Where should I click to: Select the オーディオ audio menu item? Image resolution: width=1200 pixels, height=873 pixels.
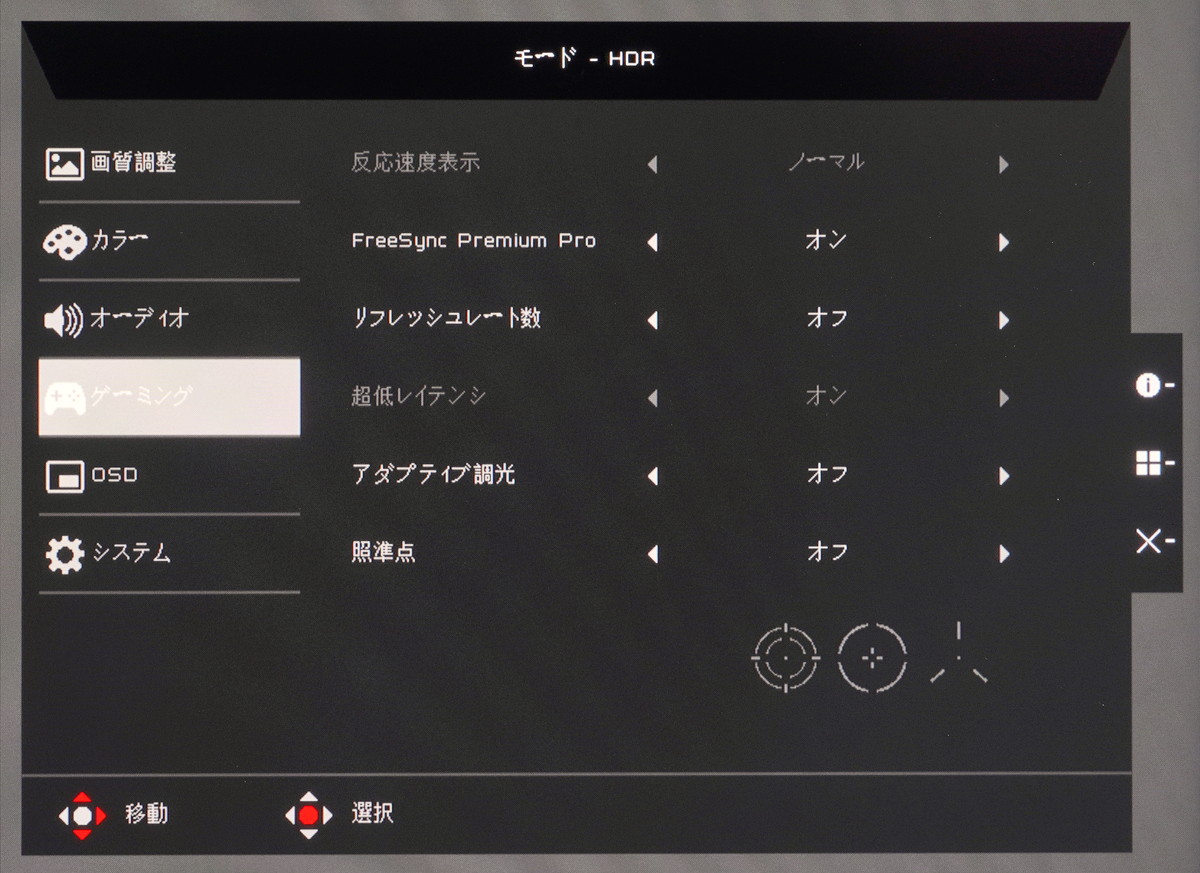(169, 319)
